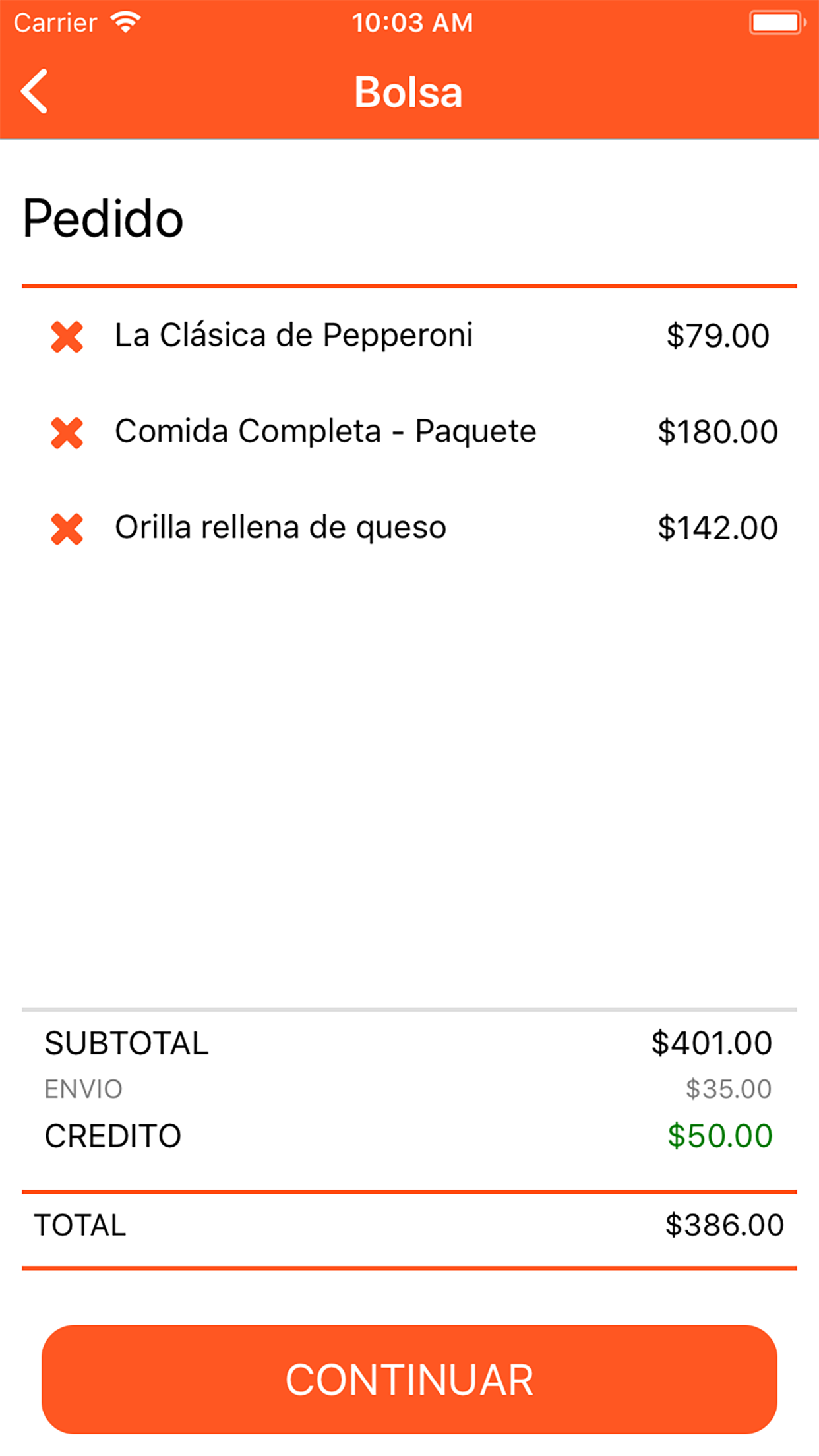Tap the $180.00 Paquete price
819x1456 pixels.
click(x=717, y=432)
